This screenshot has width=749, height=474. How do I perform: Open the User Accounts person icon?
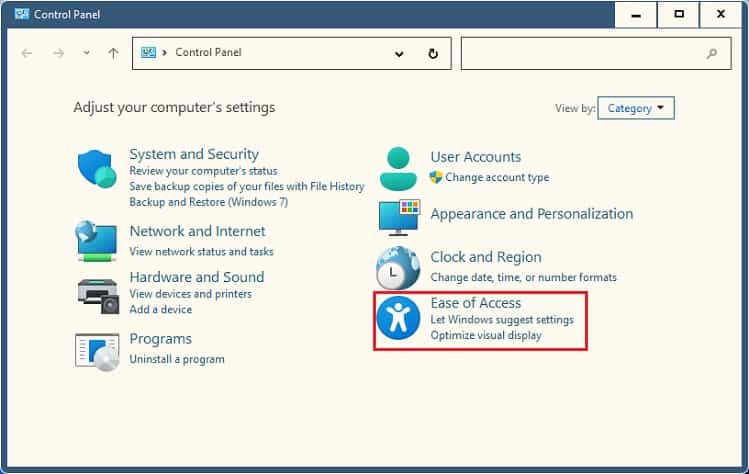tap(398, 169)
